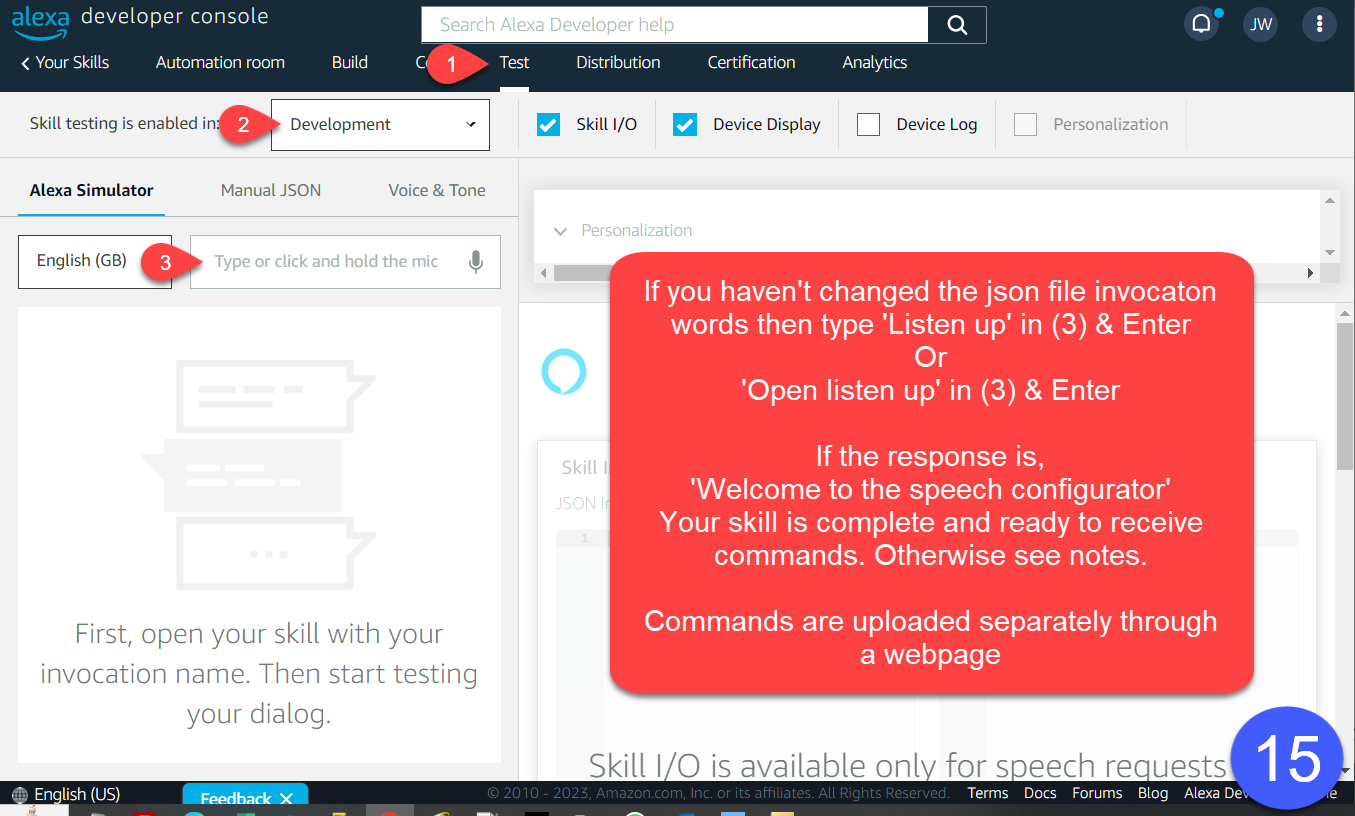Image resolution: width=1355 pixels, height=816 pixels.
Task: Click the utterance text input field
Action: point(330,262)
